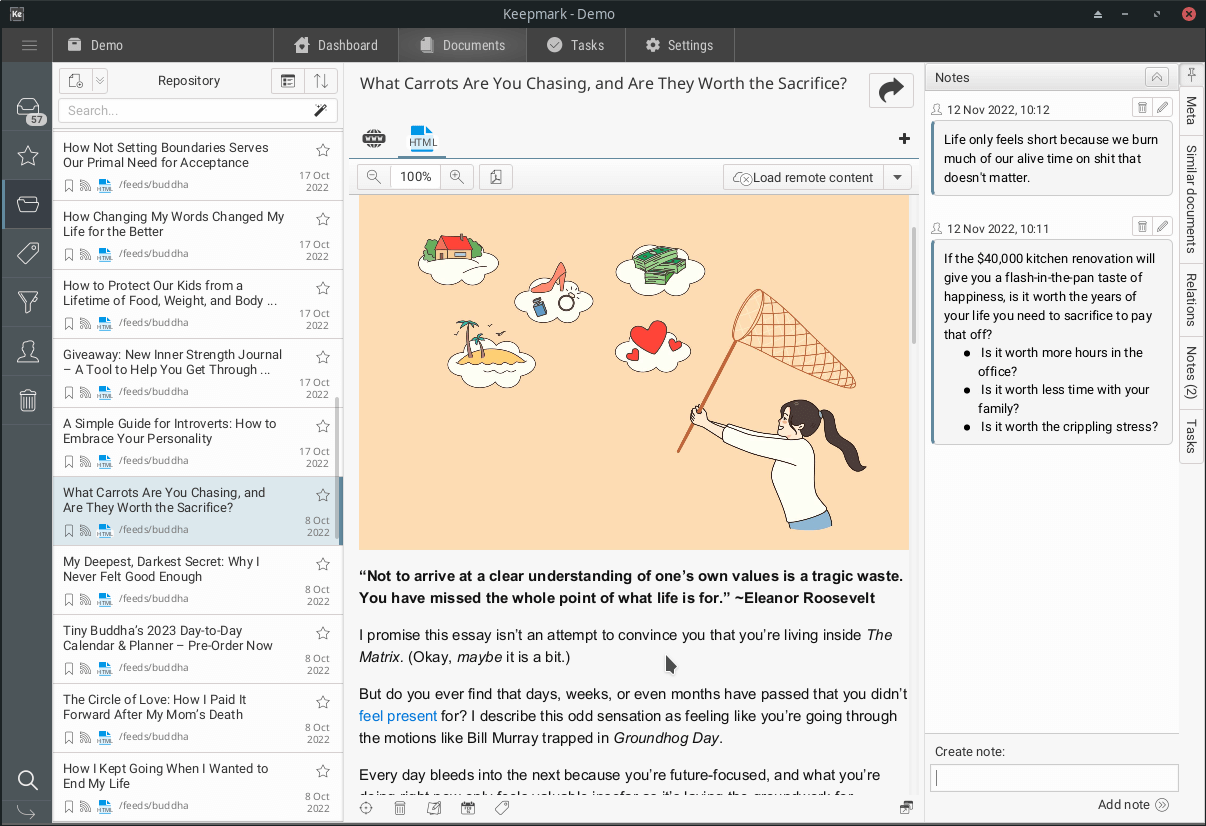The width and height of the screenshot is (1206, 826).
Task: Open the trash bin in left sidebar
Action: (28, 400)
